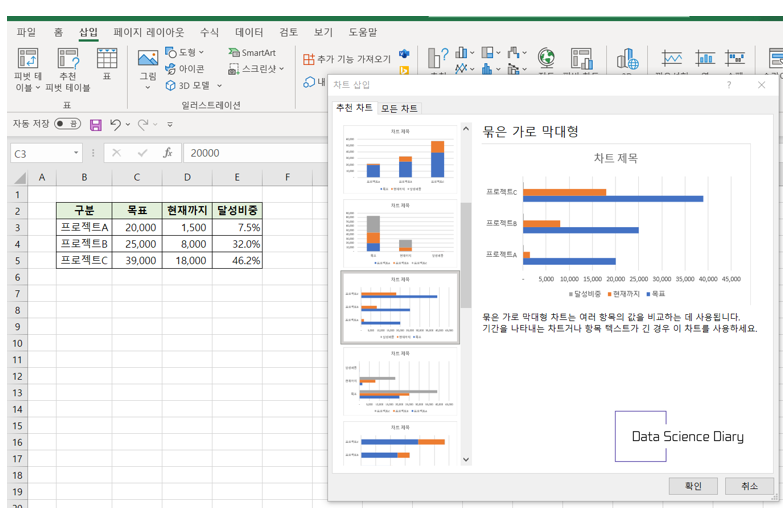Open the Insert Function (fx) dialog
Screen dimensions: 783x508
168,153
